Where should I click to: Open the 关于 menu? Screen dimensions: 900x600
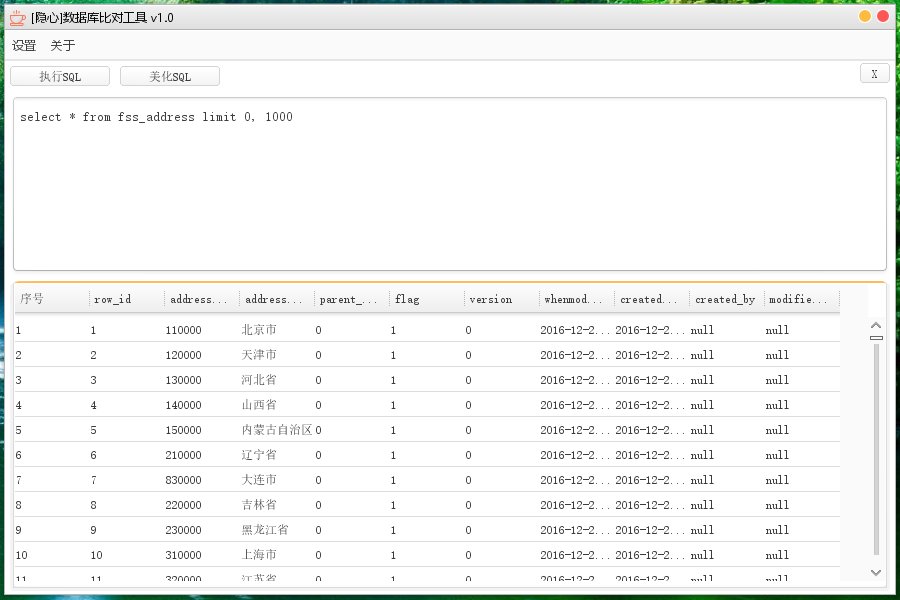[x=63, y=46]
